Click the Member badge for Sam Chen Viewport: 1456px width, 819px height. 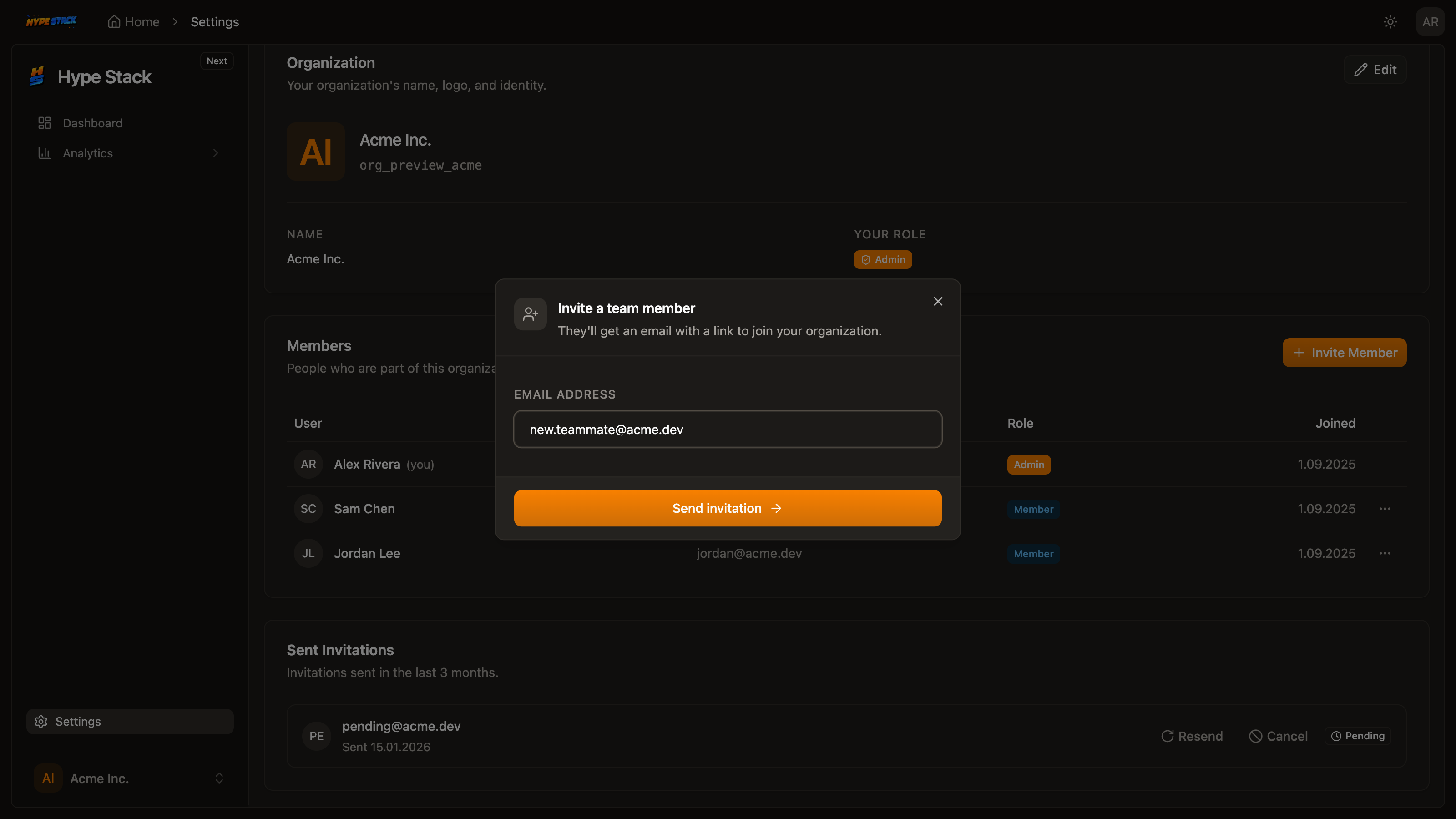(x=1033, y=509)
